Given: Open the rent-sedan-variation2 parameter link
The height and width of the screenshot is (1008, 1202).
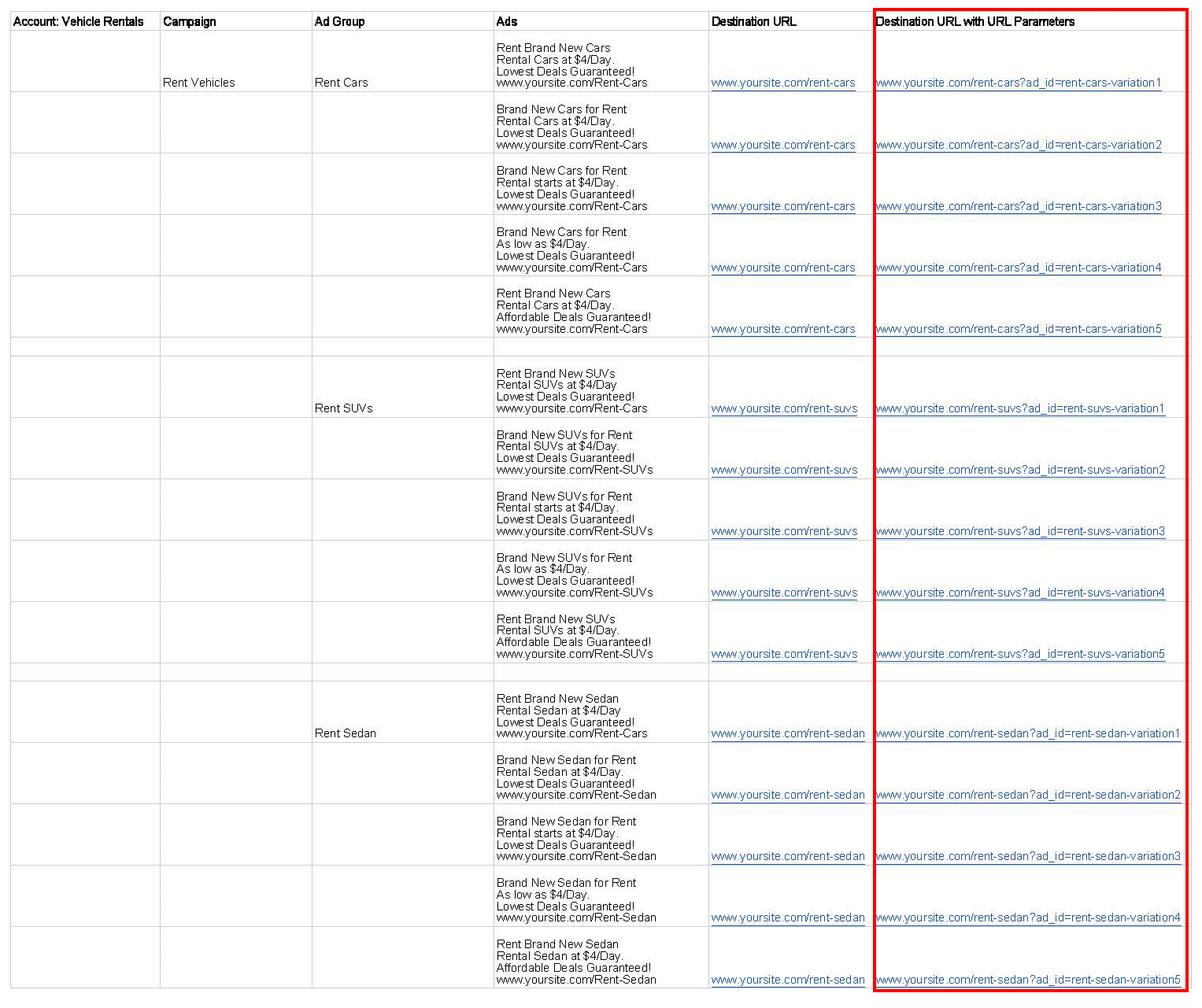Looking at the screenshot, I should (1028, 795).
